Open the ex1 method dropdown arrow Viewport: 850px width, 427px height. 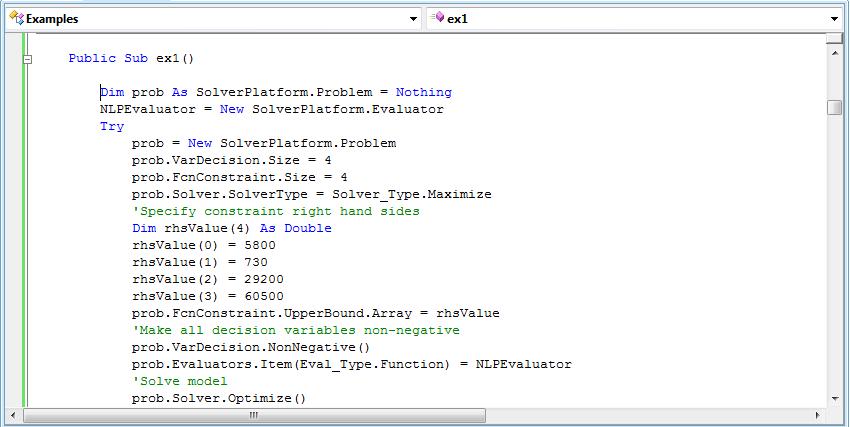(x=835, y=19)
